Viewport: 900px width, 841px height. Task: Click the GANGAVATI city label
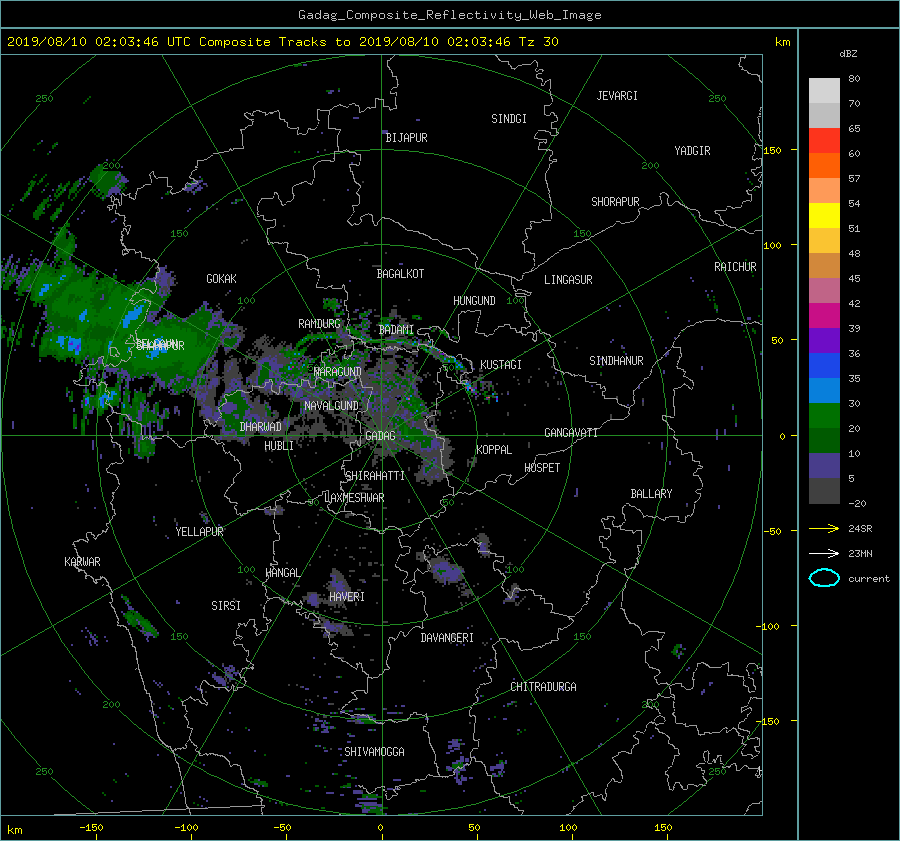571,433
